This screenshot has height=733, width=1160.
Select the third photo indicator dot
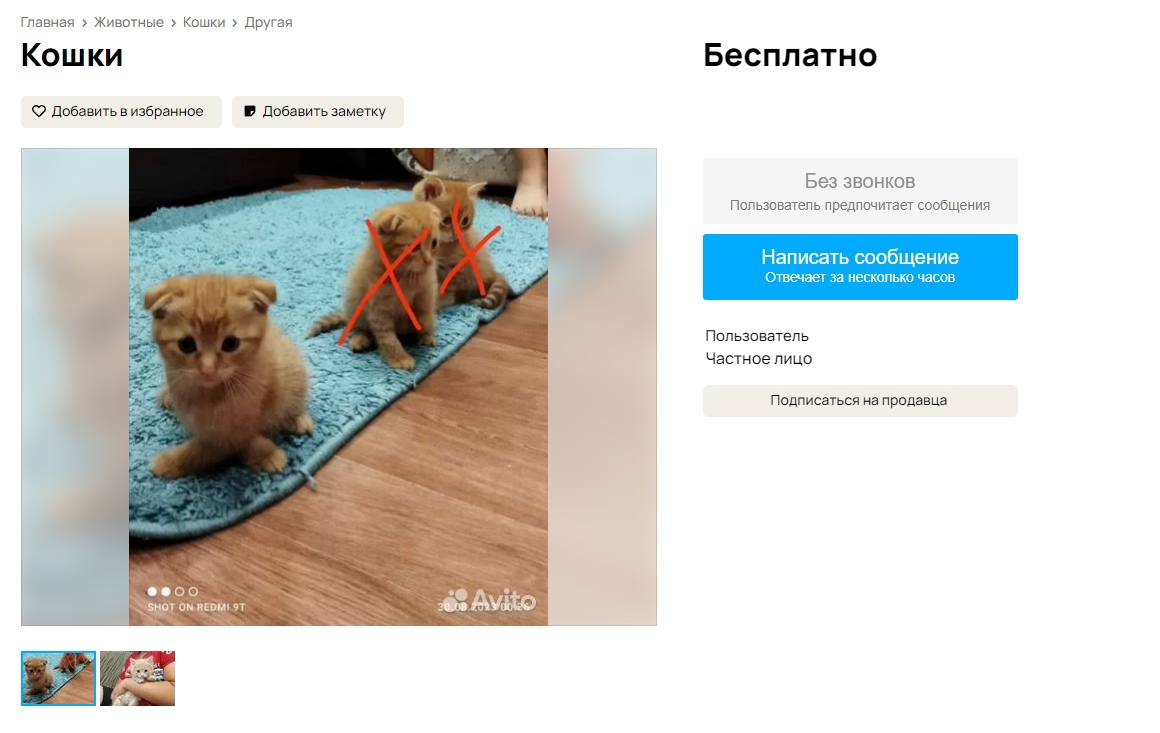pos(179,591)
